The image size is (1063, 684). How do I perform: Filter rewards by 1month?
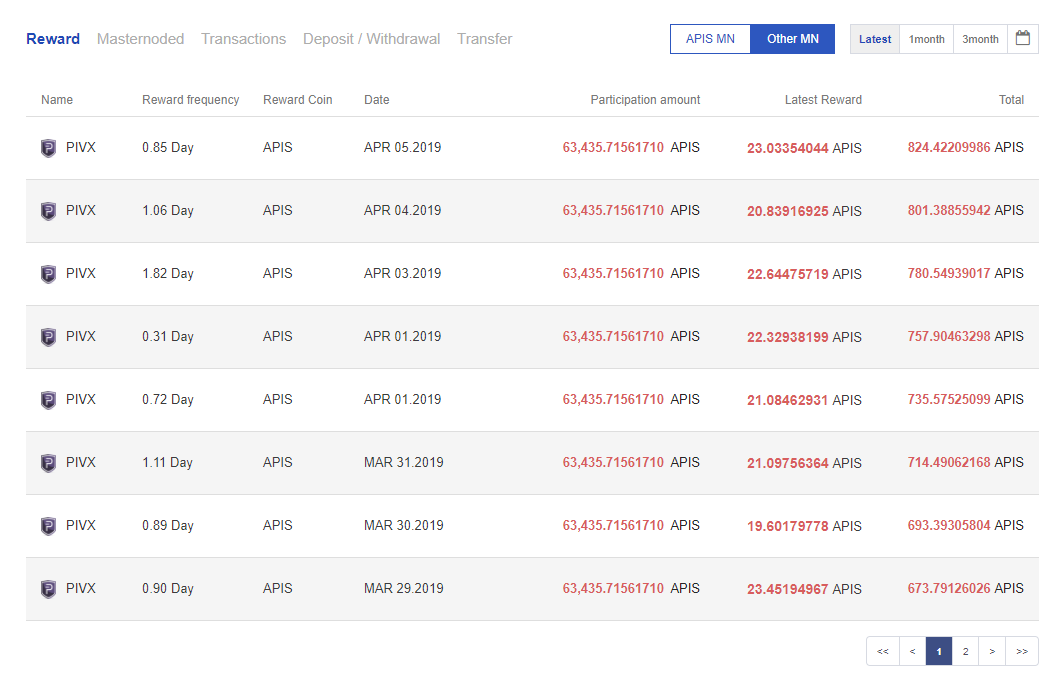(x=926, y=39)
